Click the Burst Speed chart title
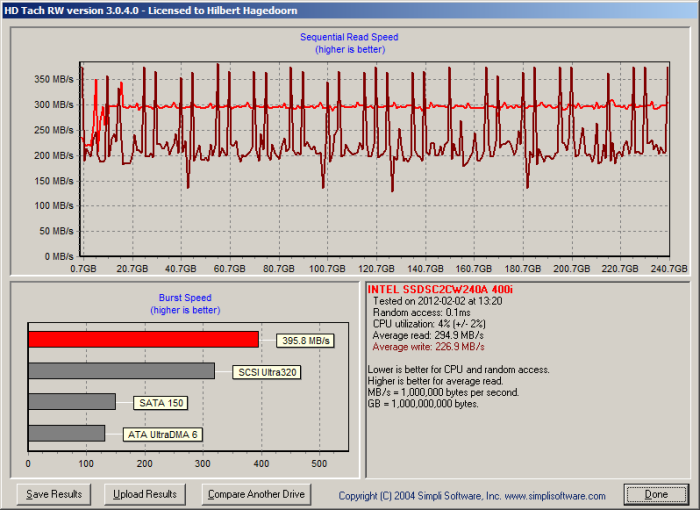The image size is (700, 510). tap(184, 298)
